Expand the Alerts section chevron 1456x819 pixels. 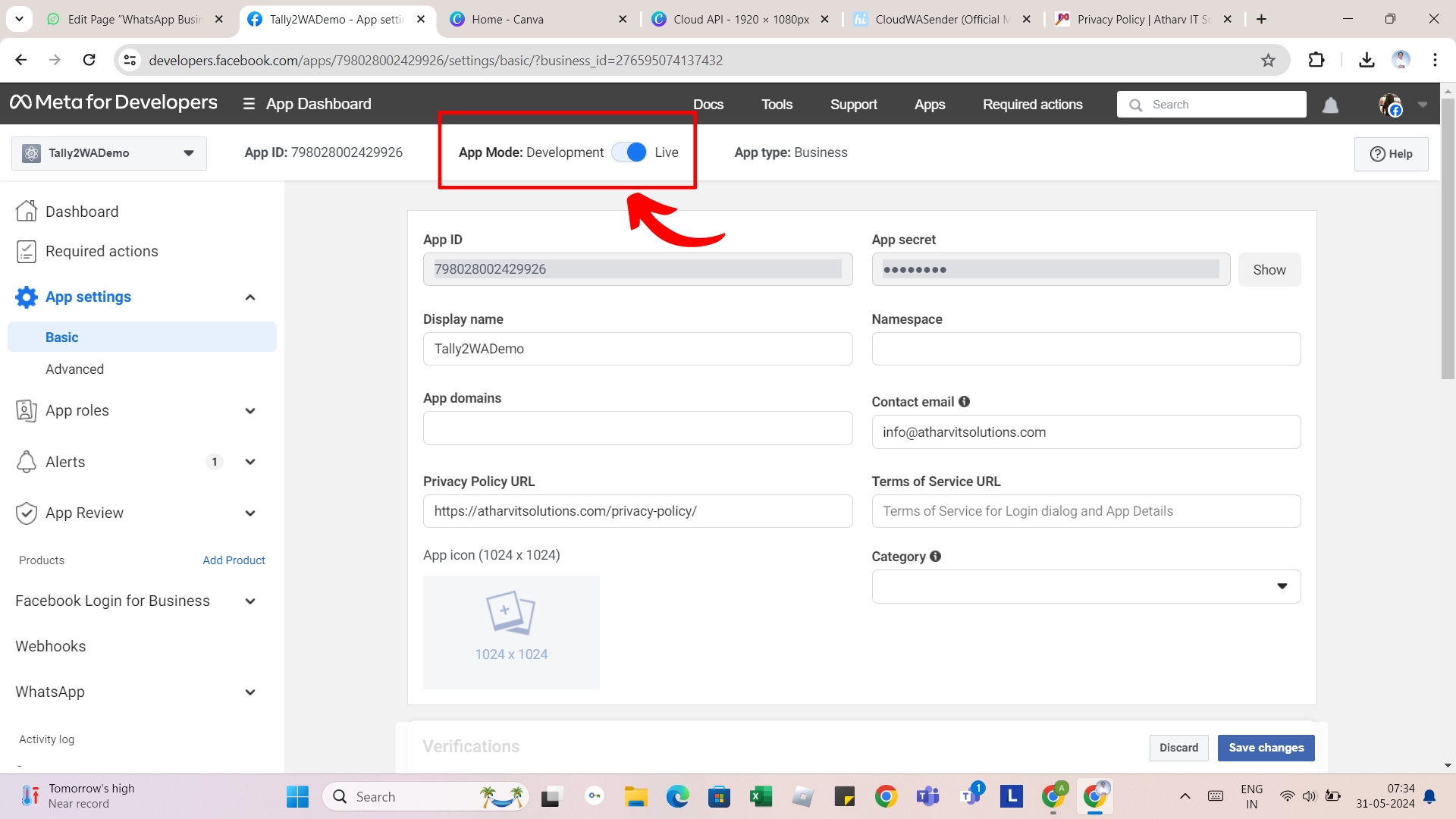pyautogui.click(x=250, y=462)
